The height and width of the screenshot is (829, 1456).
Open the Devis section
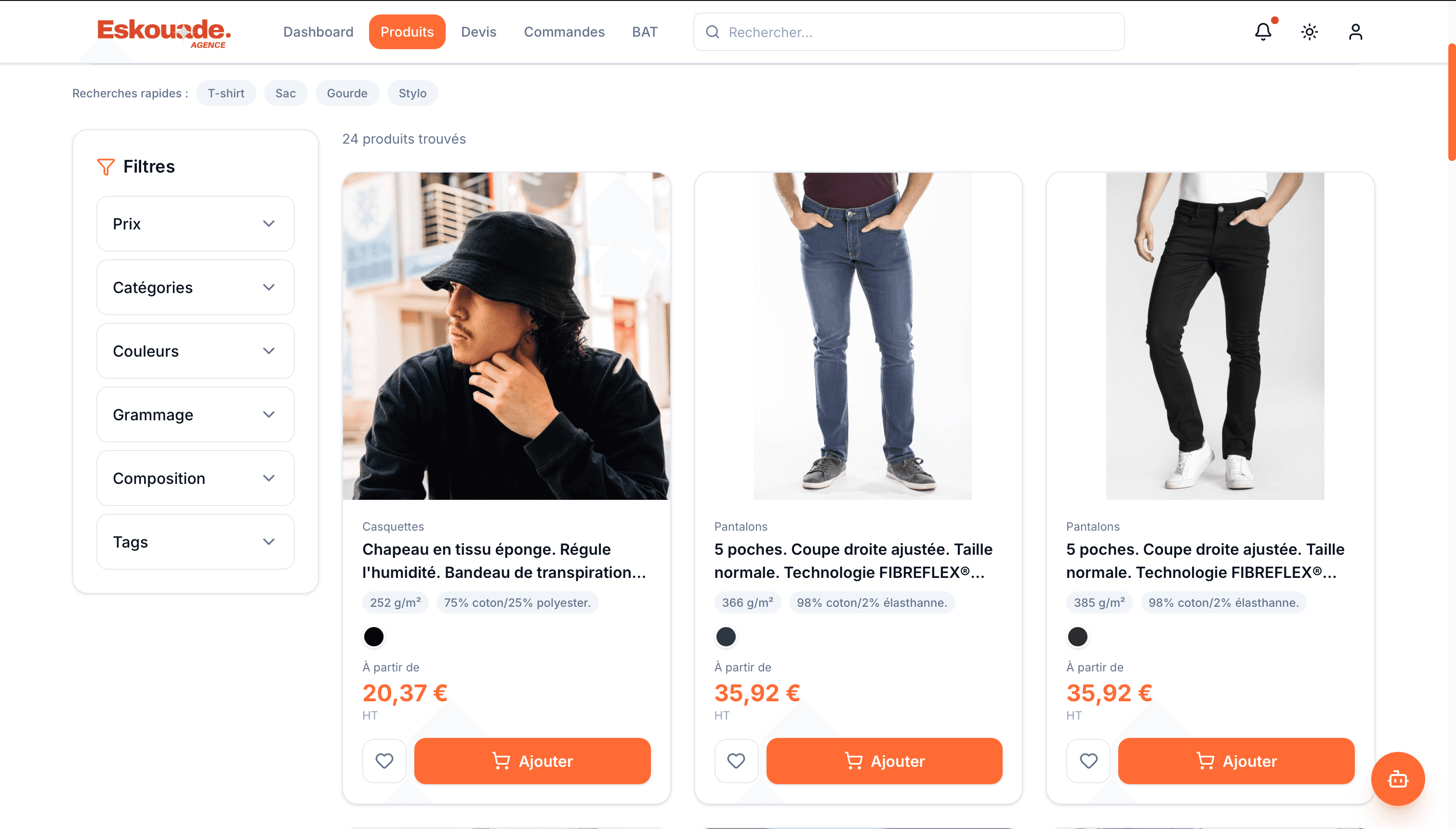point(478,32)
